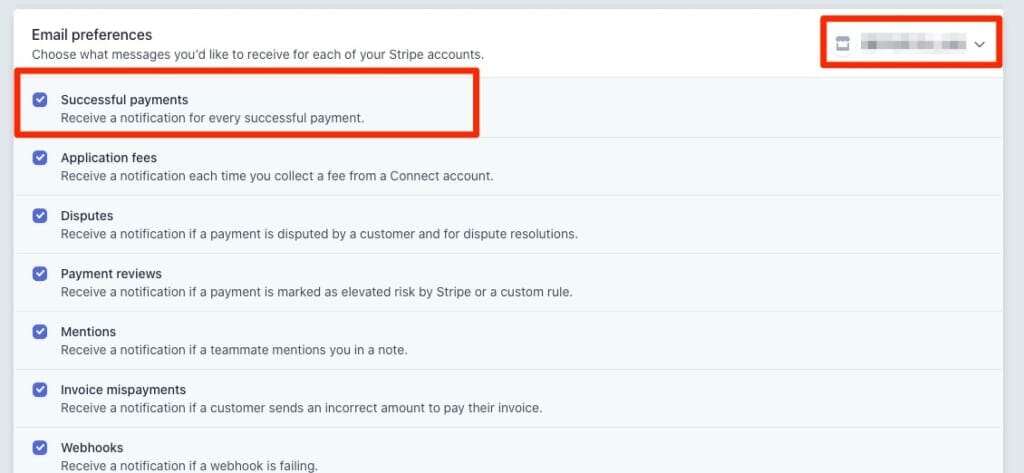Click the Email preferences heading
This screenshot has height=473, width=1024.
click(92, 34)
